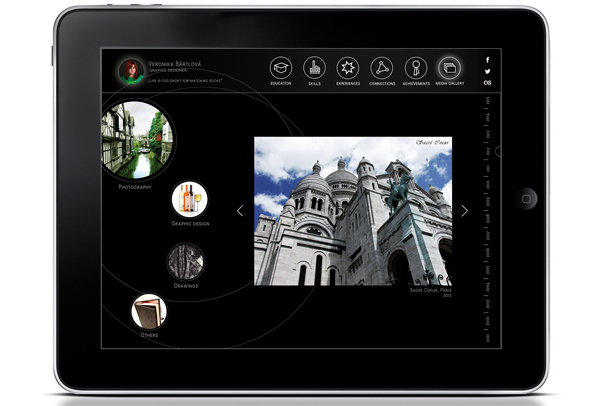Click the Graphic design text label

190,223
